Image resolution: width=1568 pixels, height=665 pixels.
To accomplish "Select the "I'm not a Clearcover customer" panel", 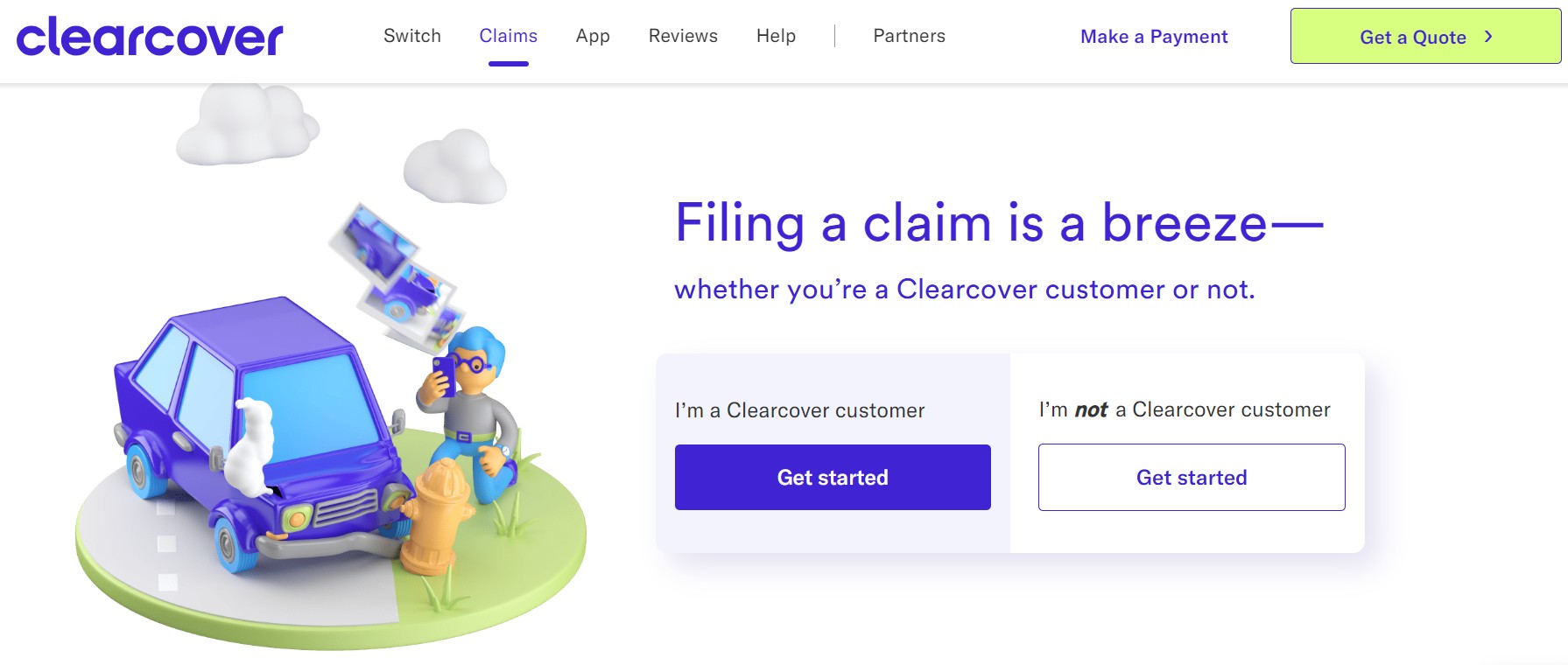I will [x=1184, y=409].
